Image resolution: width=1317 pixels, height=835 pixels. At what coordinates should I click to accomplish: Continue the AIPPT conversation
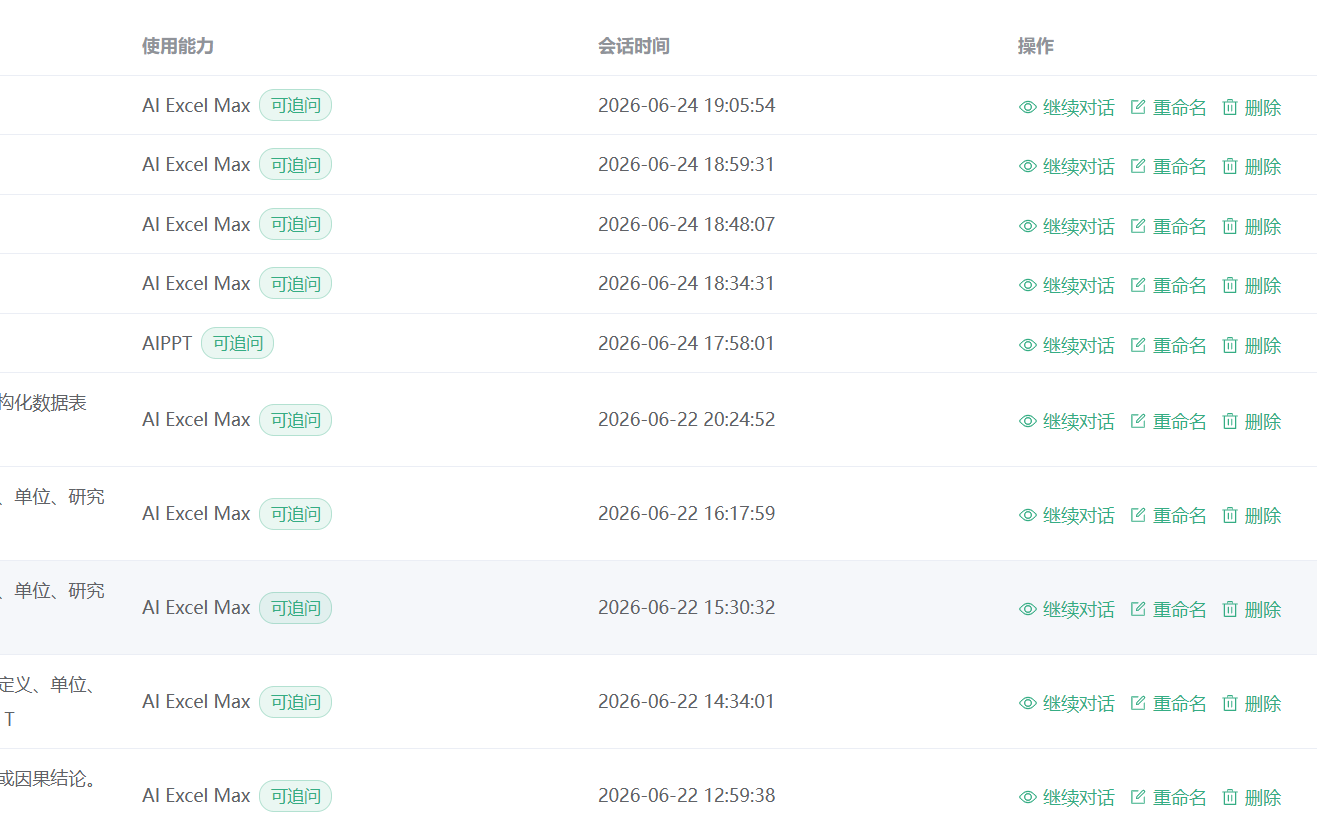coord(1066,345)
